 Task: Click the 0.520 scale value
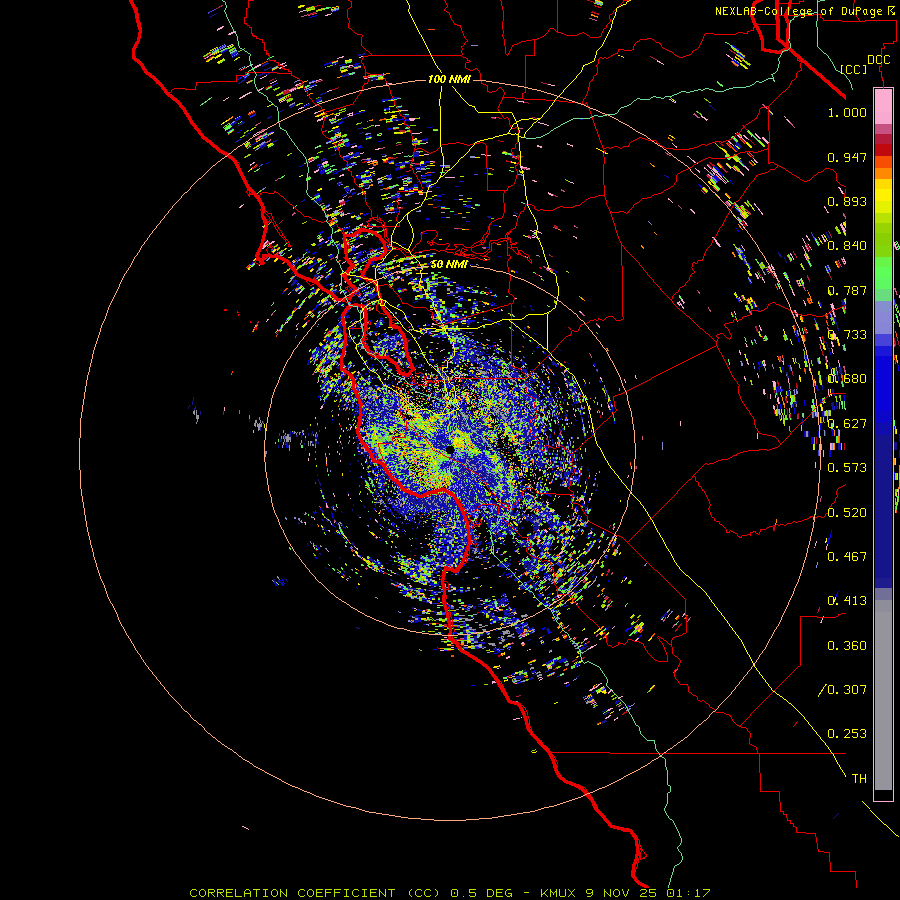coord(847,513)
